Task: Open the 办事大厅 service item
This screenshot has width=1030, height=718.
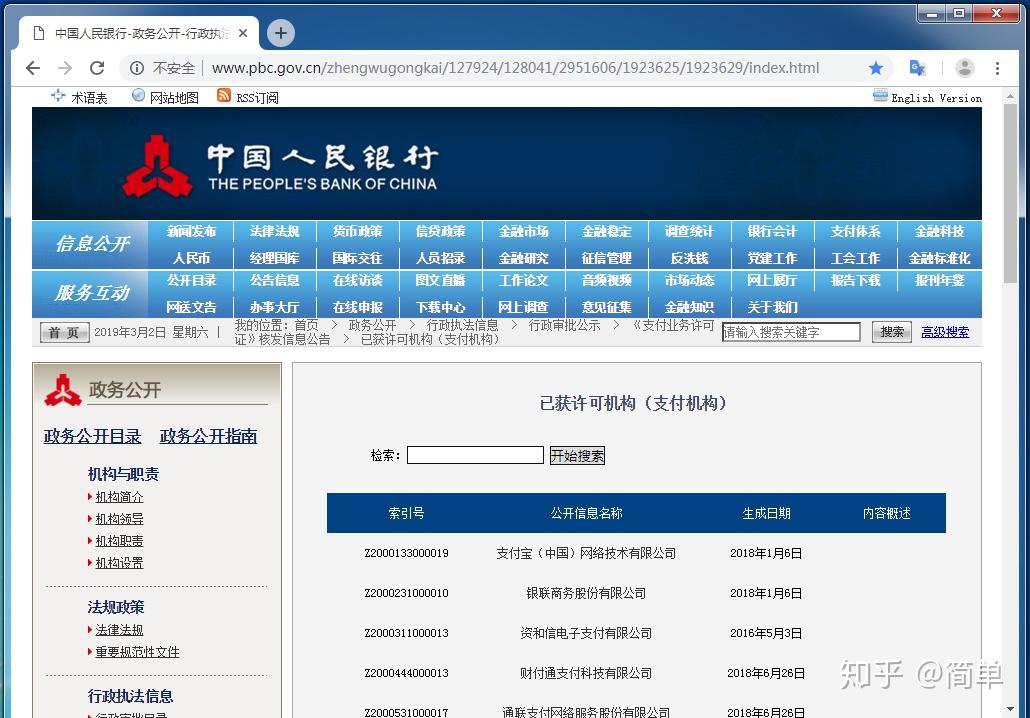Action: coord(275,307)
